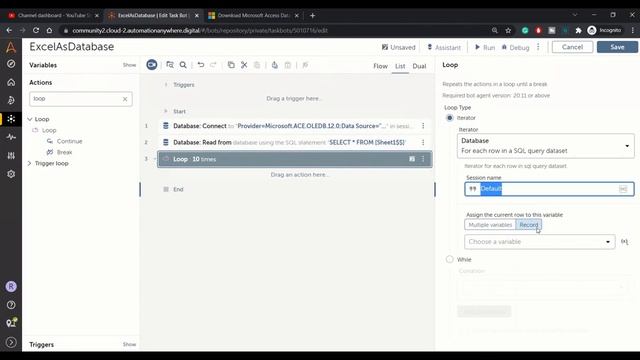Open the user profile avatar R

click(x=11, y=287)
